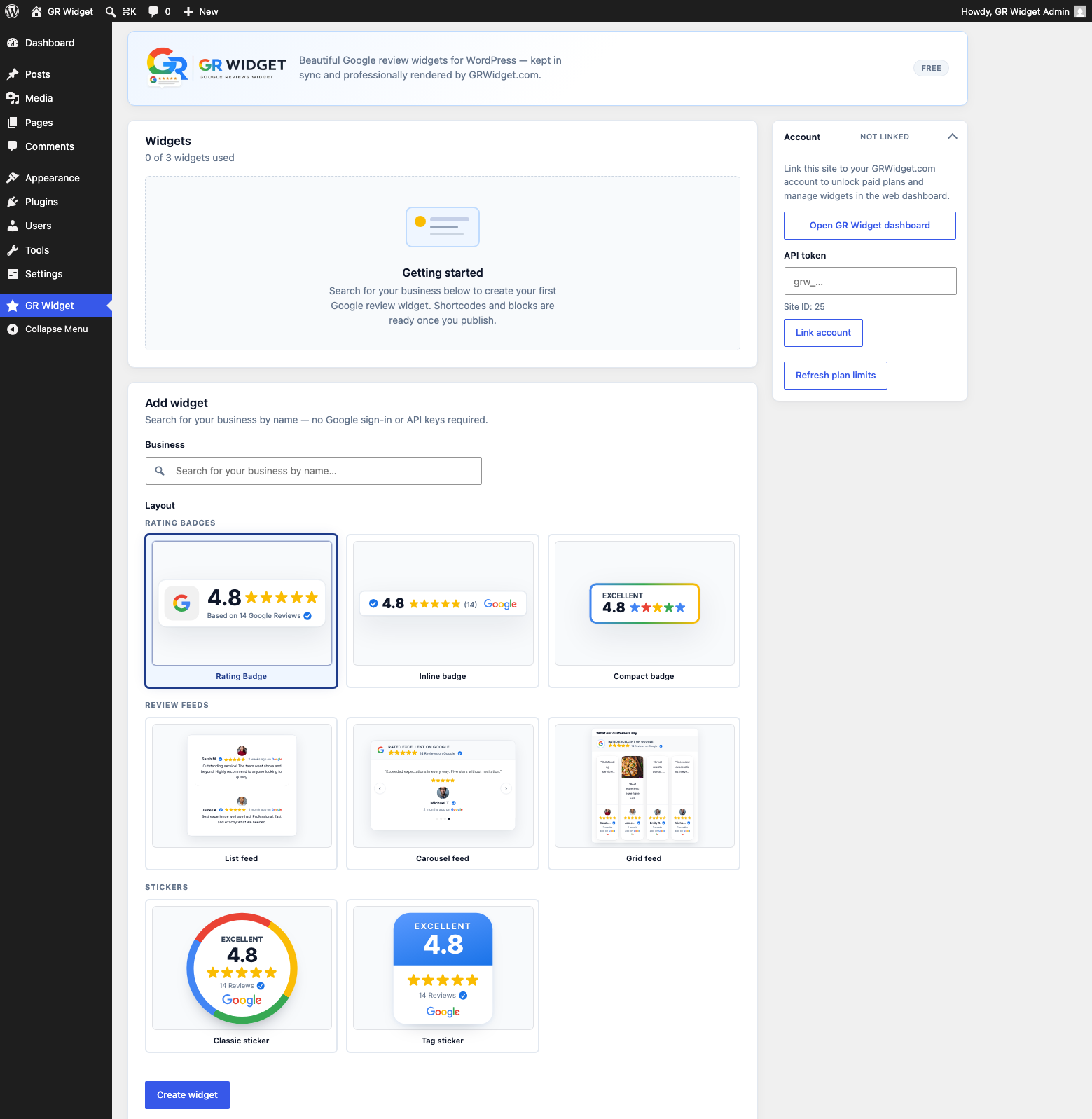The width and height of the screenshot is (1092, 1119).
Task: Click the GR Widget star icon
Action: tap(13, 306)
